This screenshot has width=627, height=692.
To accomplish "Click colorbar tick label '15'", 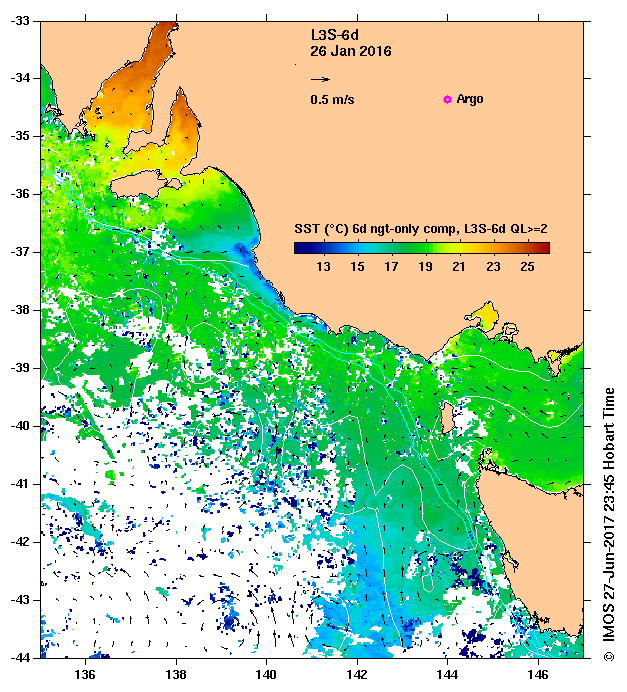I will click(357, 267).
